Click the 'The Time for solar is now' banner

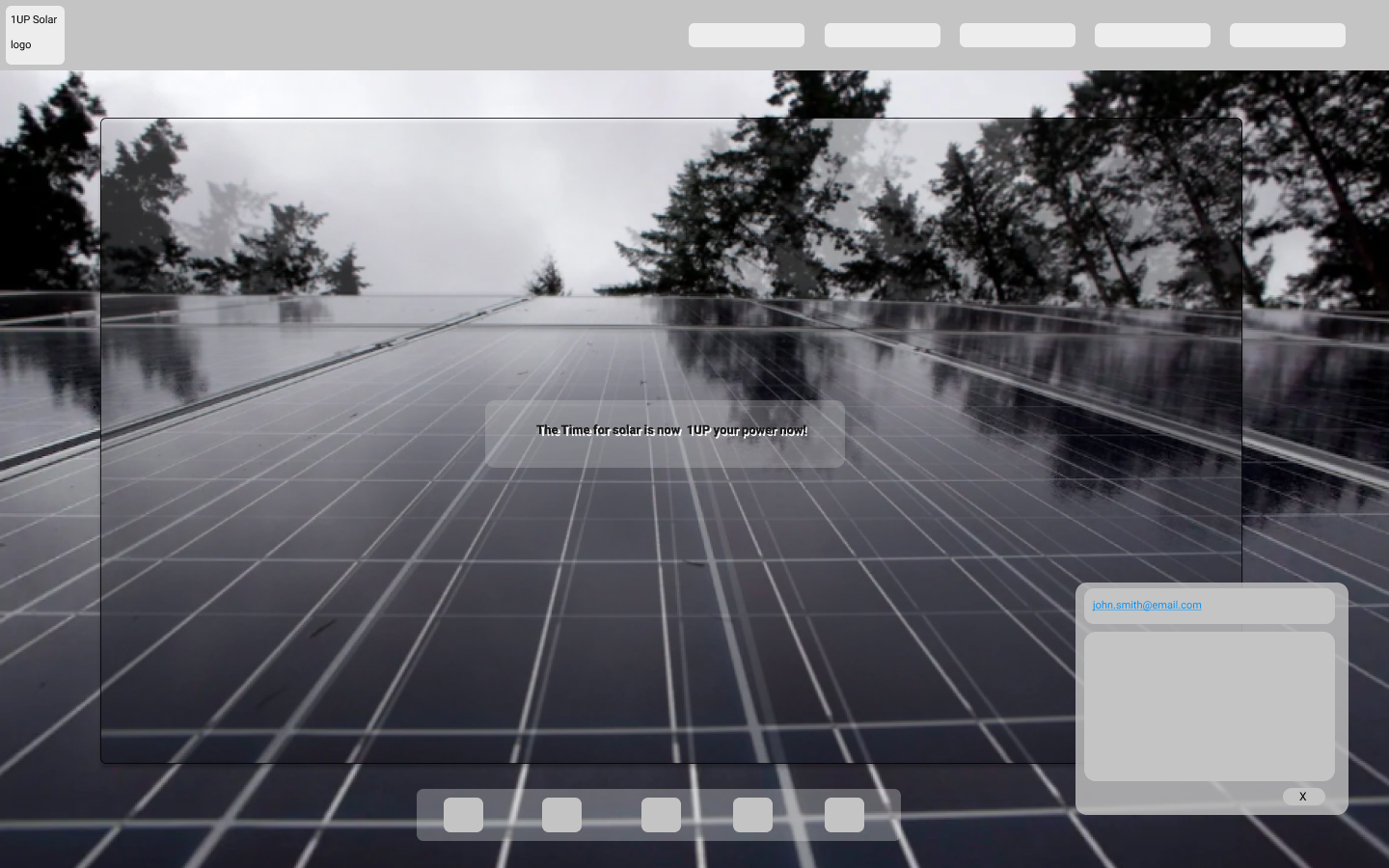click(665, 434)
